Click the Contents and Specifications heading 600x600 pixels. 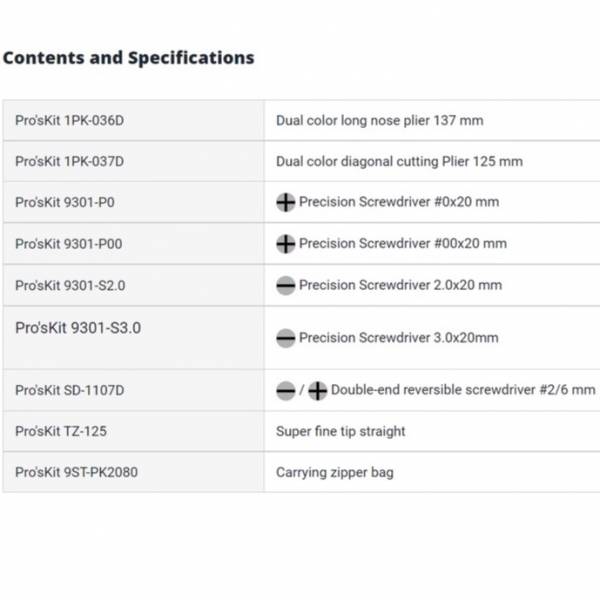click(x=129, y=58)
